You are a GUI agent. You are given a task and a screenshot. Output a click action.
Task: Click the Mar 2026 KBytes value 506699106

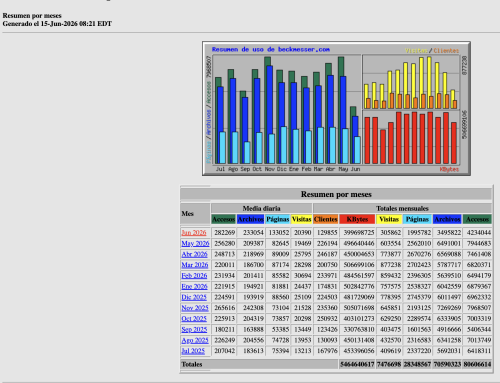359,265
